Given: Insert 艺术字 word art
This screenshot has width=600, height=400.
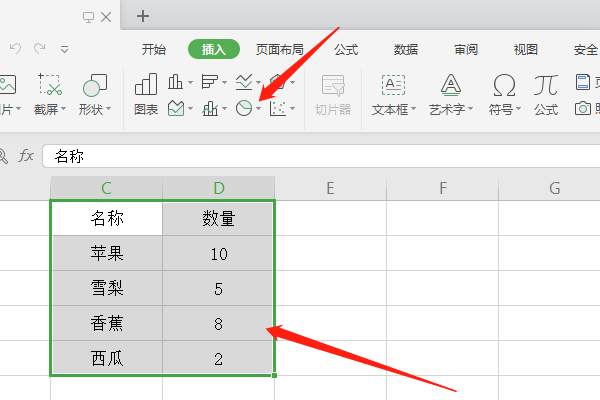Looking at the screenshot, I should (451, 85).
